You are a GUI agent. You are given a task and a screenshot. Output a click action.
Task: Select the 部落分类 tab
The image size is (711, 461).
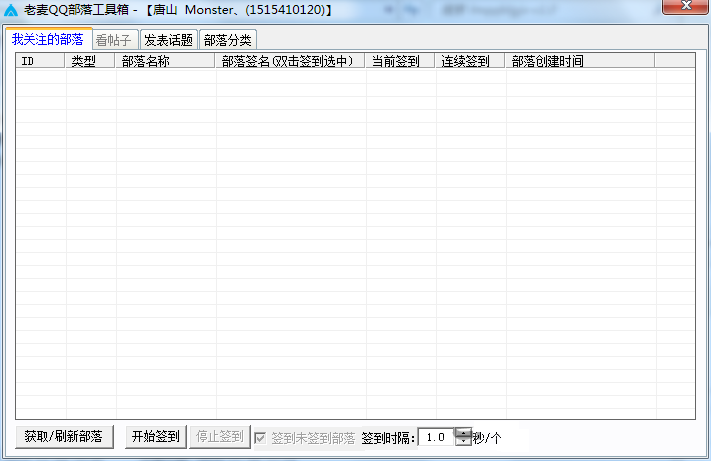coord(227,40)
